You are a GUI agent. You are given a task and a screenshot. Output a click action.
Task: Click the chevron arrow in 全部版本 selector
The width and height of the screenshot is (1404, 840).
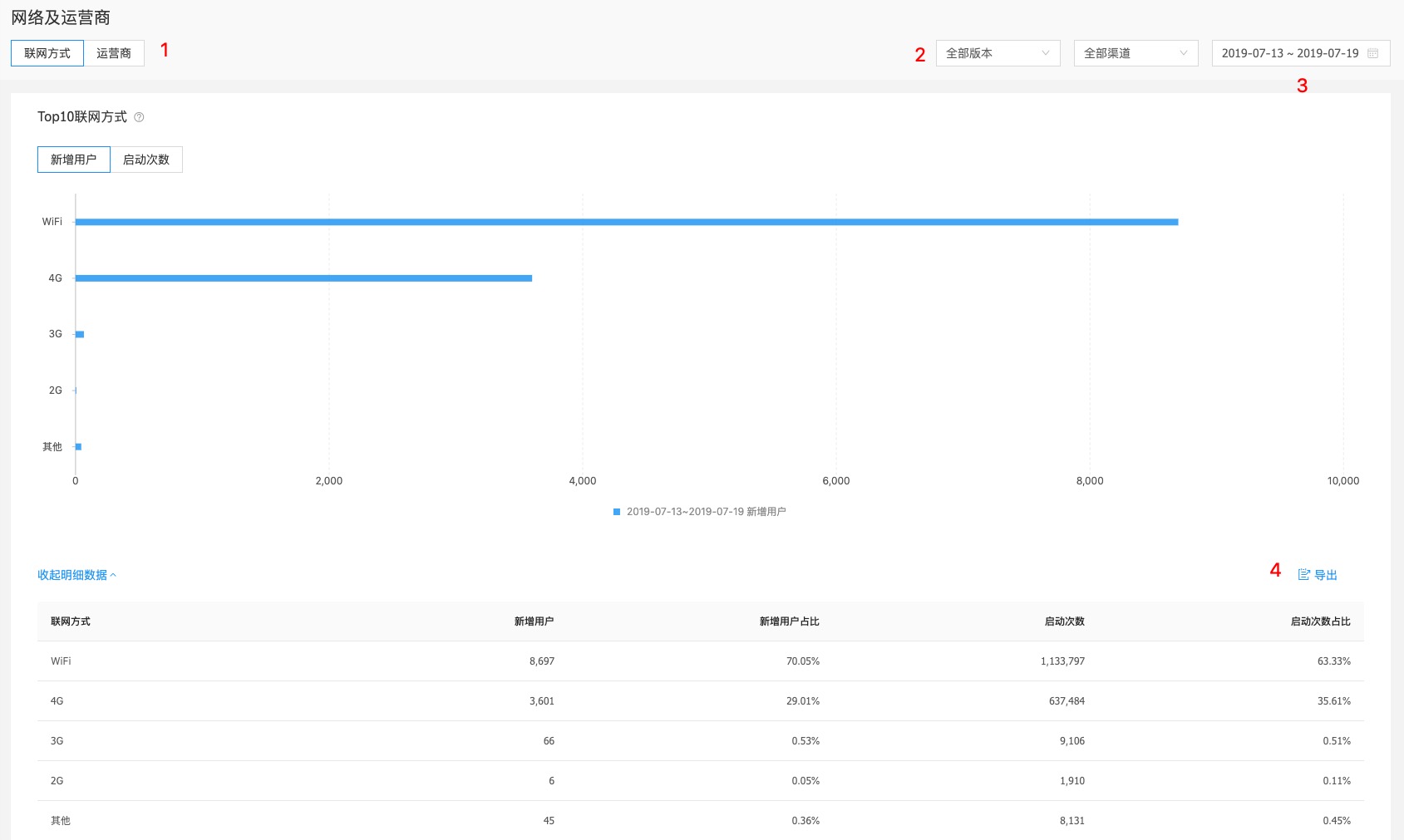point(1046,53)
